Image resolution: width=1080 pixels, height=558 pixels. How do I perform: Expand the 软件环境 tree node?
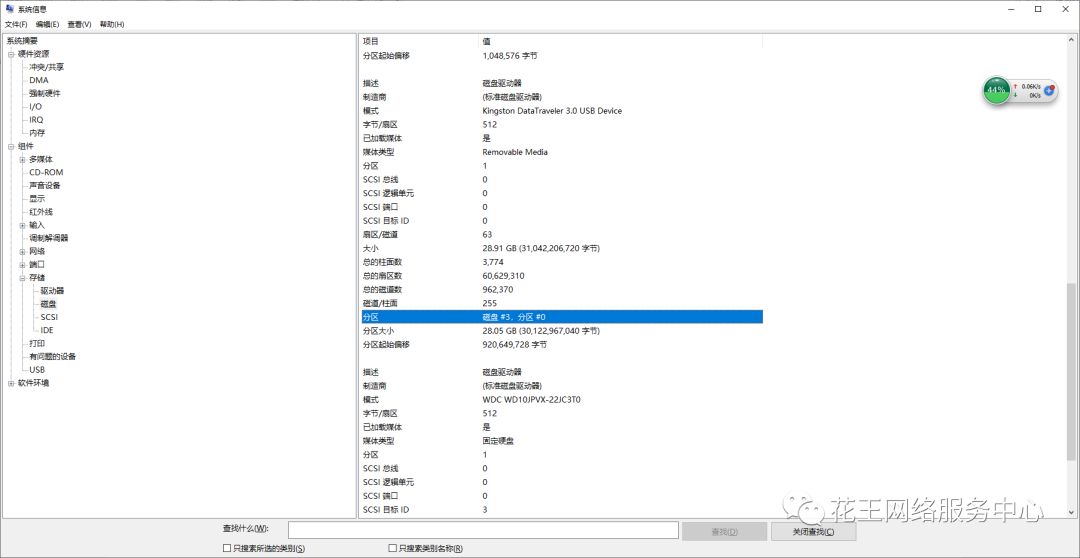point(11,383)
